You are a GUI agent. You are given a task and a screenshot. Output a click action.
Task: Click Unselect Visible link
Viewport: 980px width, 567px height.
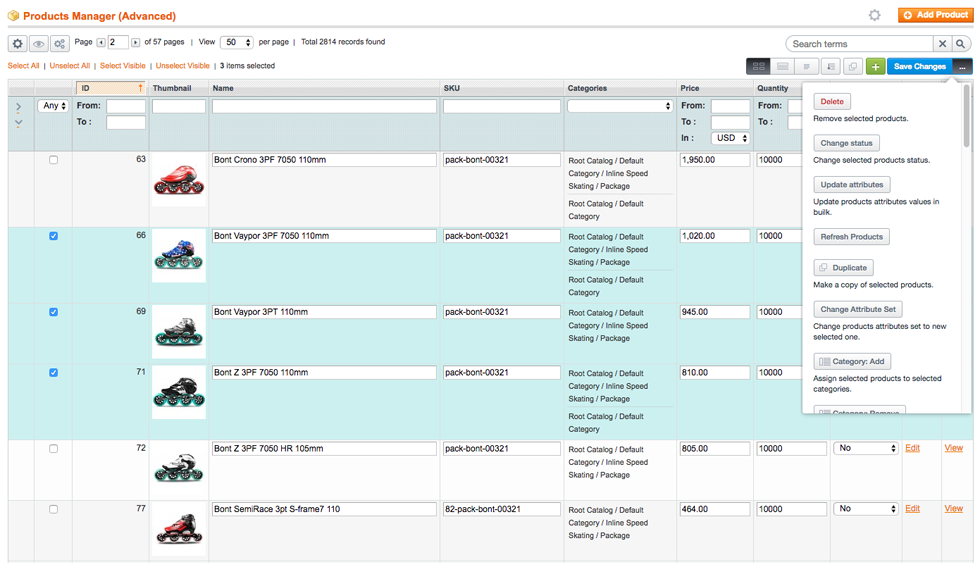coord(182,66)
